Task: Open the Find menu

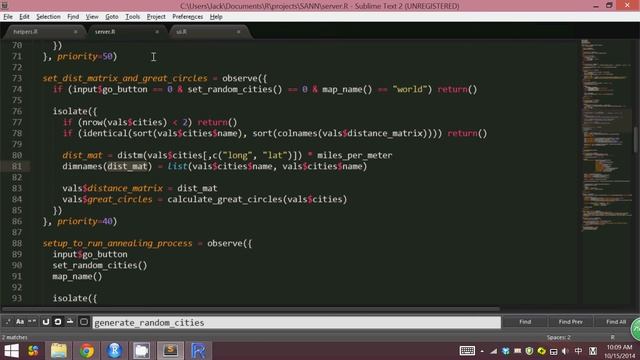Action: [73, 17]
